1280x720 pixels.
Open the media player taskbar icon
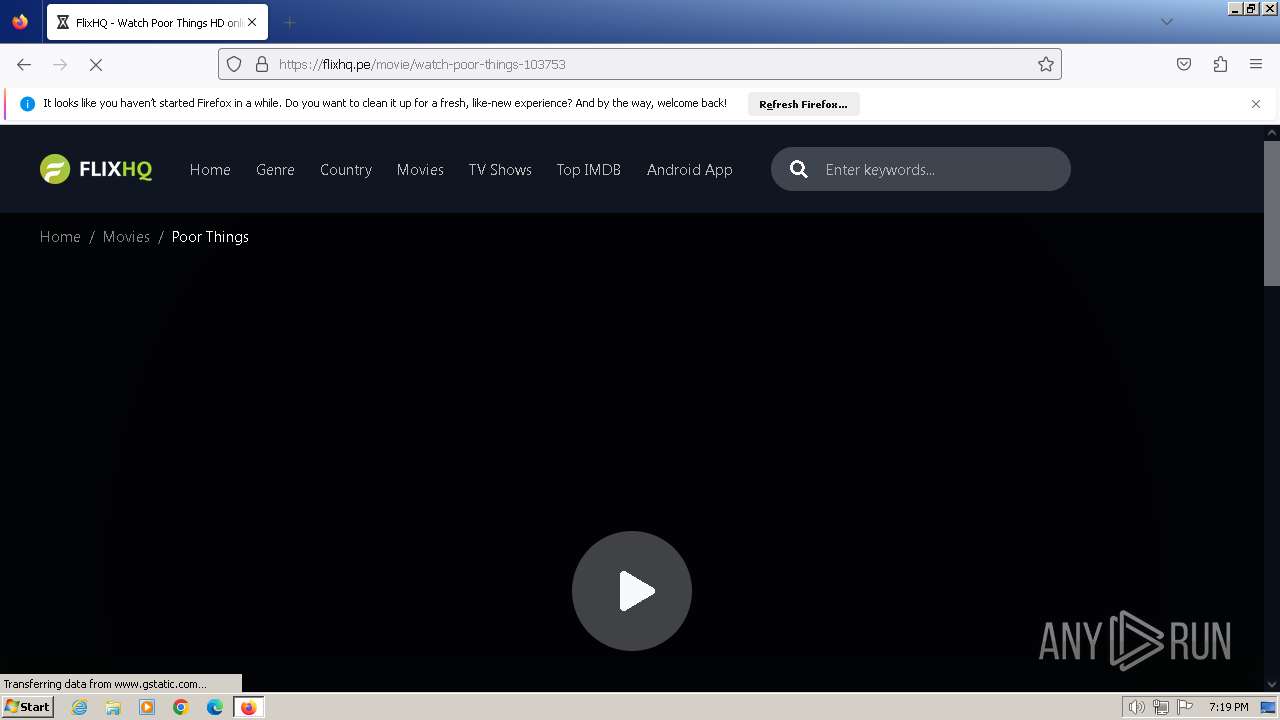pyautogui.click(x=147, y=707)
